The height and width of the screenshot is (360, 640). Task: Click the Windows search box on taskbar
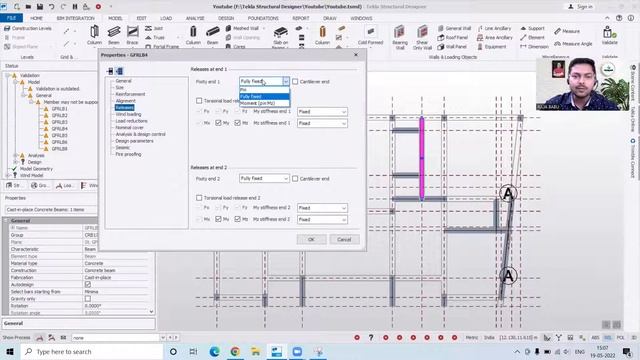(92, 351)
